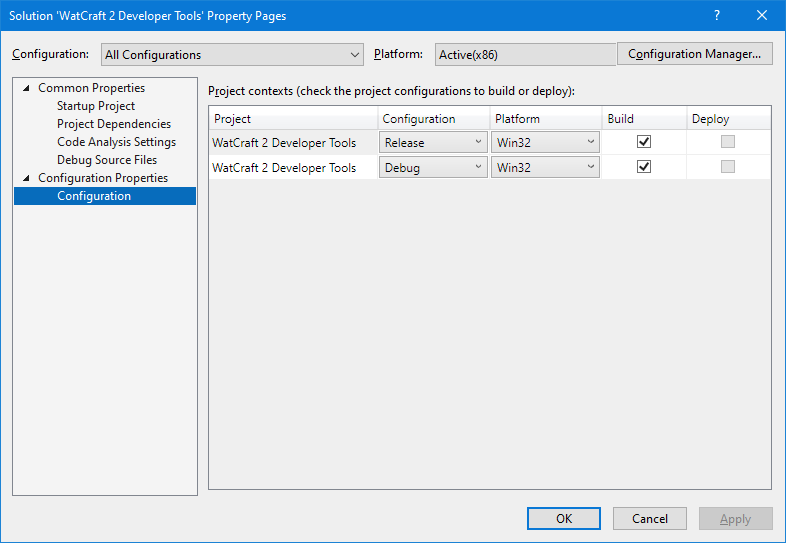Open Code Analysis Settings page
The height and width of the screenshot is (543, 786).
pos(116,142)
